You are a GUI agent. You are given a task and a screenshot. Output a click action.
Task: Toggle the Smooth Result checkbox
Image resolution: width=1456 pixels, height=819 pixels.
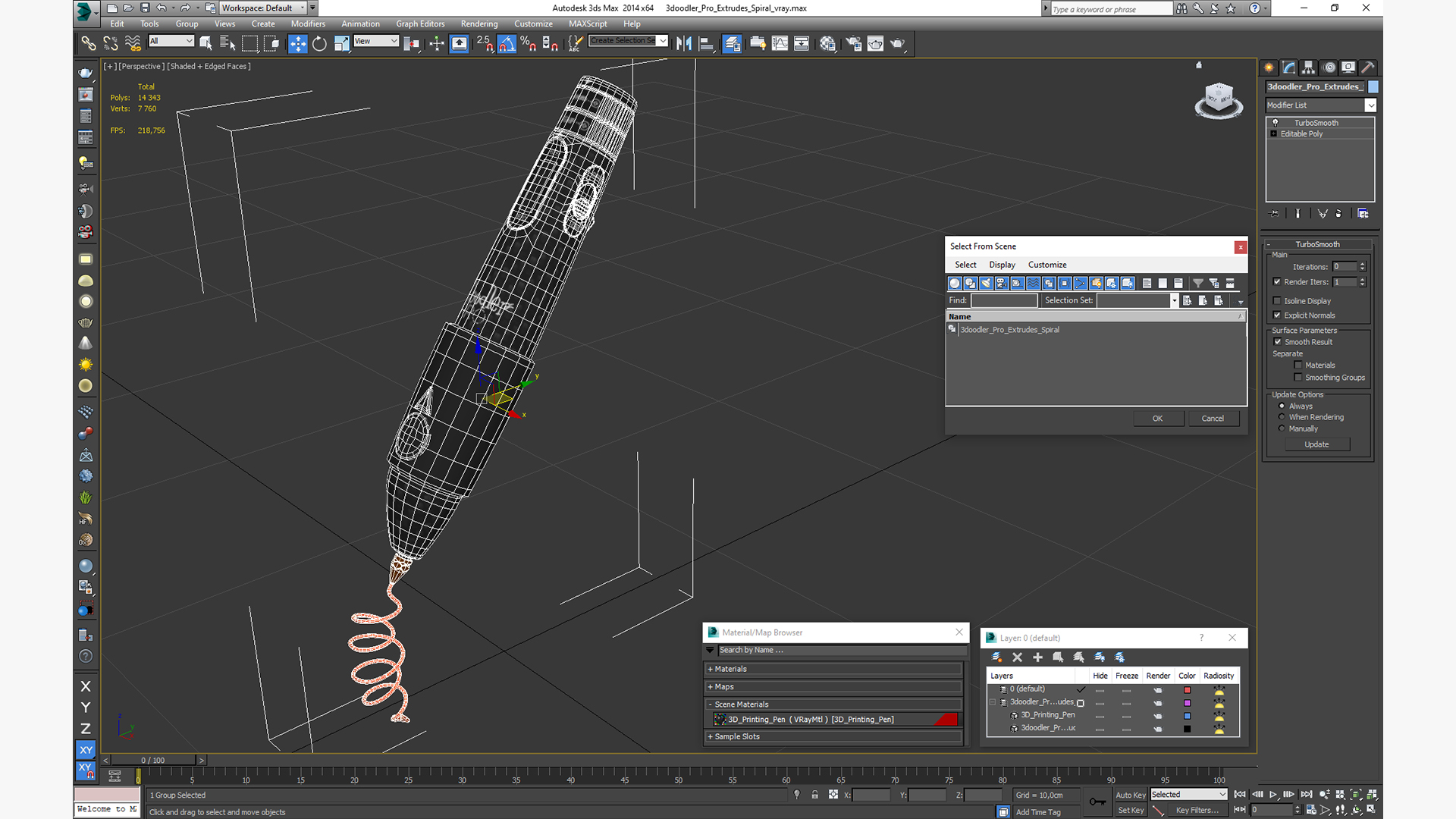click(1278, 342)
